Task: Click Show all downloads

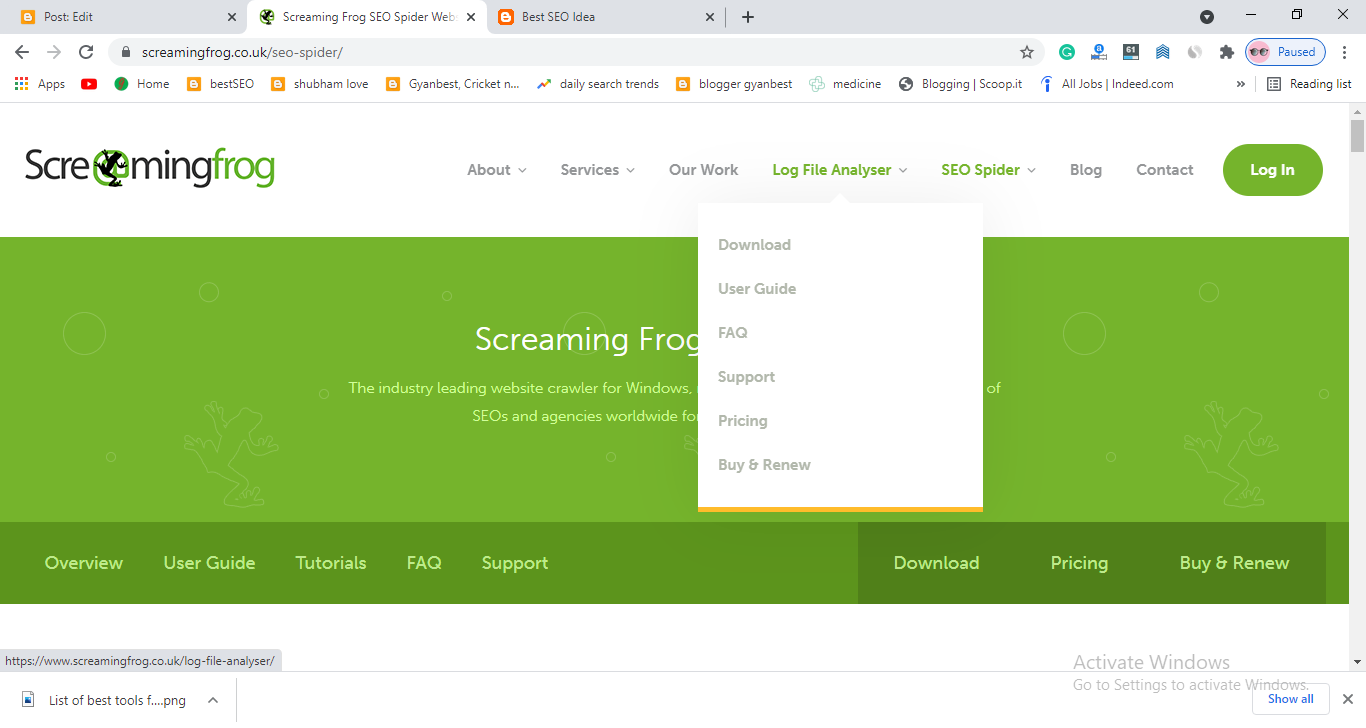Action: click(1291, 699)
